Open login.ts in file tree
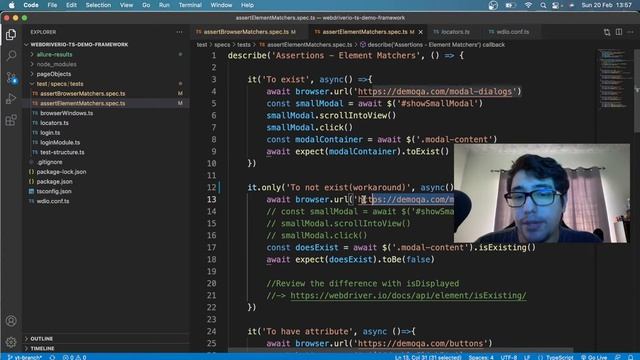Viewport: 640px width, 360px height. pos(50,133)
